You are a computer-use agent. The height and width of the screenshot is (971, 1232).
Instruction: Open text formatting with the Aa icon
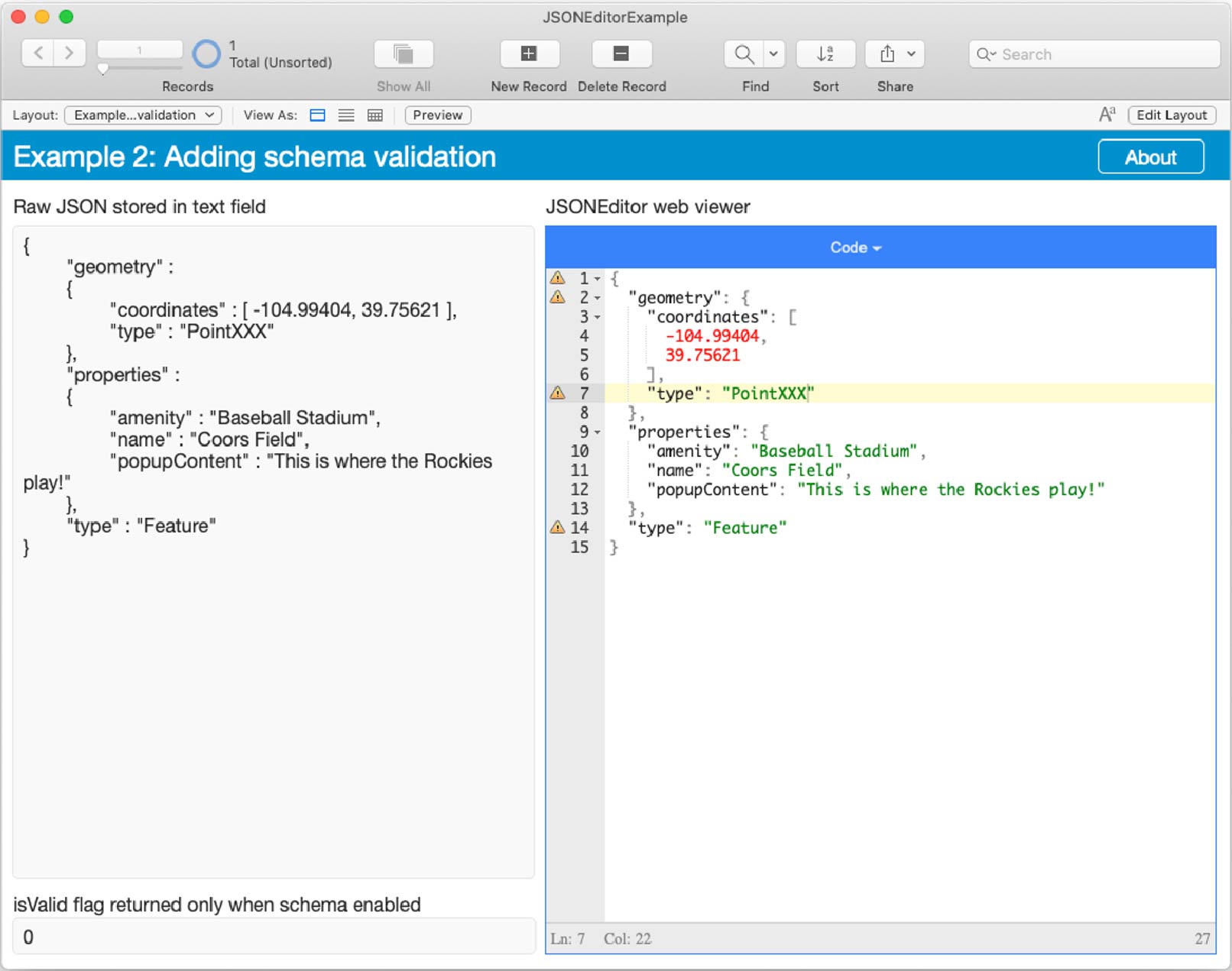pos(1106,115)
